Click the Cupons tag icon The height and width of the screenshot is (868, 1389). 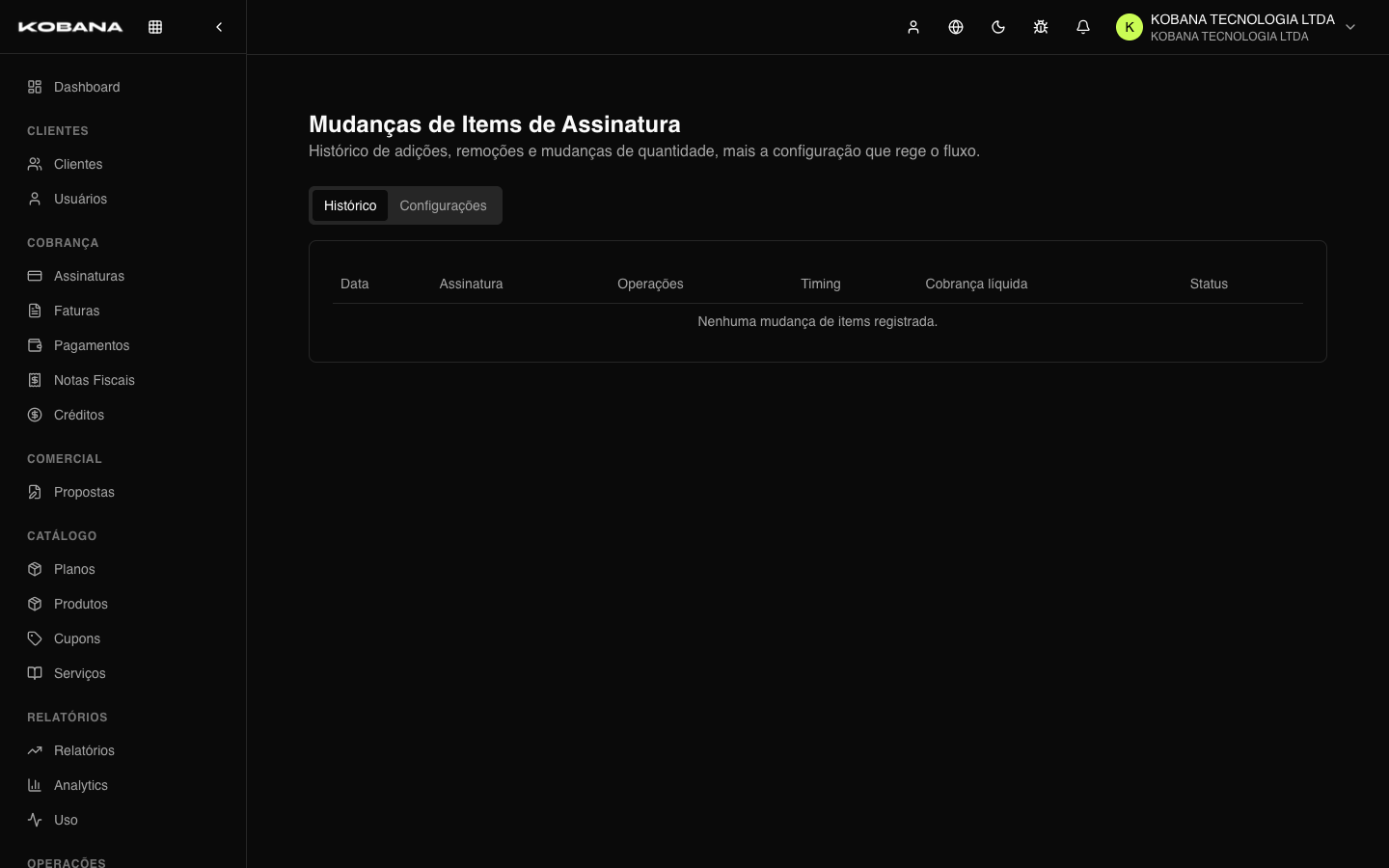pyautogui.click(x=35, y=638)
